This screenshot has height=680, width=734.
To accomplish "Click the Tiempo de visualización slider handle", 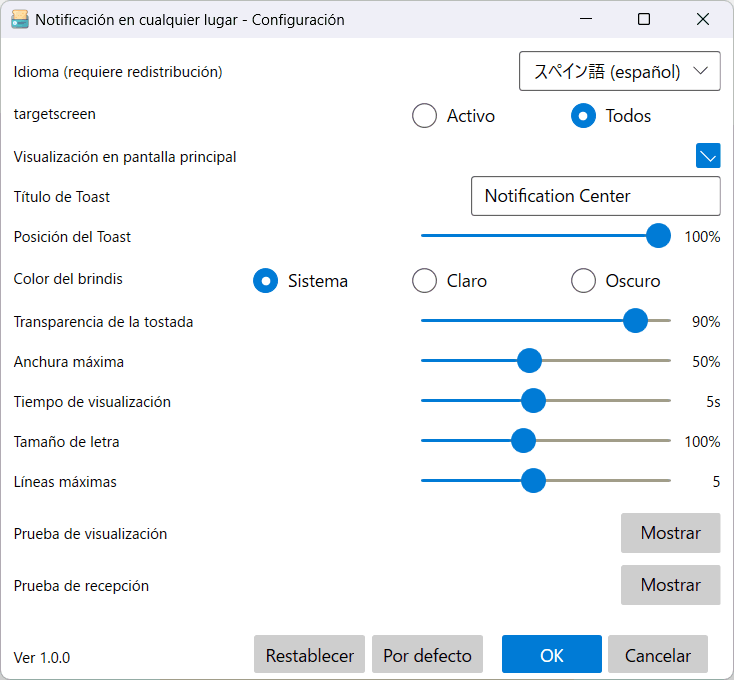I will (x=533, y=401).
